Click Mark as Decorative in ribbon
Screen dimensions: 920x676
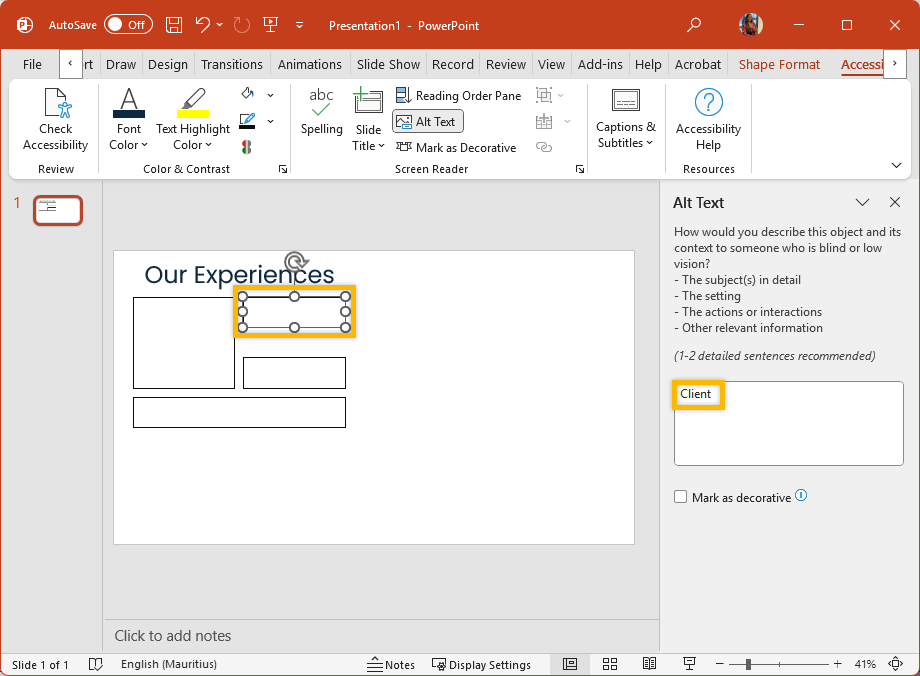[456, 147]
